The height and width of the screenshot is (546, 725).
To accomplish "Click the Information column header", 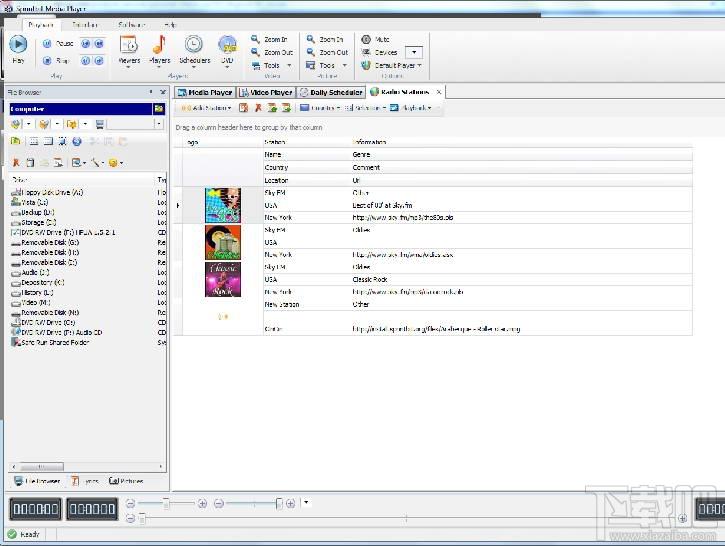I will pos(369,142).
